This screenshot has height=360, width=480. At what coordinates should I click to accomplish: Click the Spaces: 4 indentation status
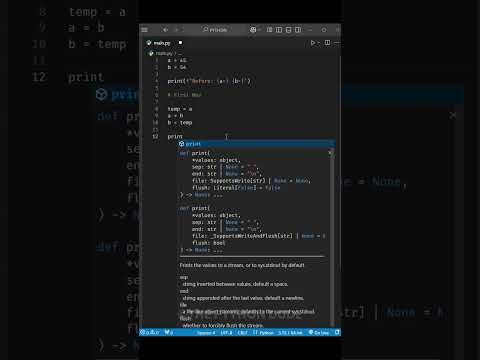click(206, 333)
